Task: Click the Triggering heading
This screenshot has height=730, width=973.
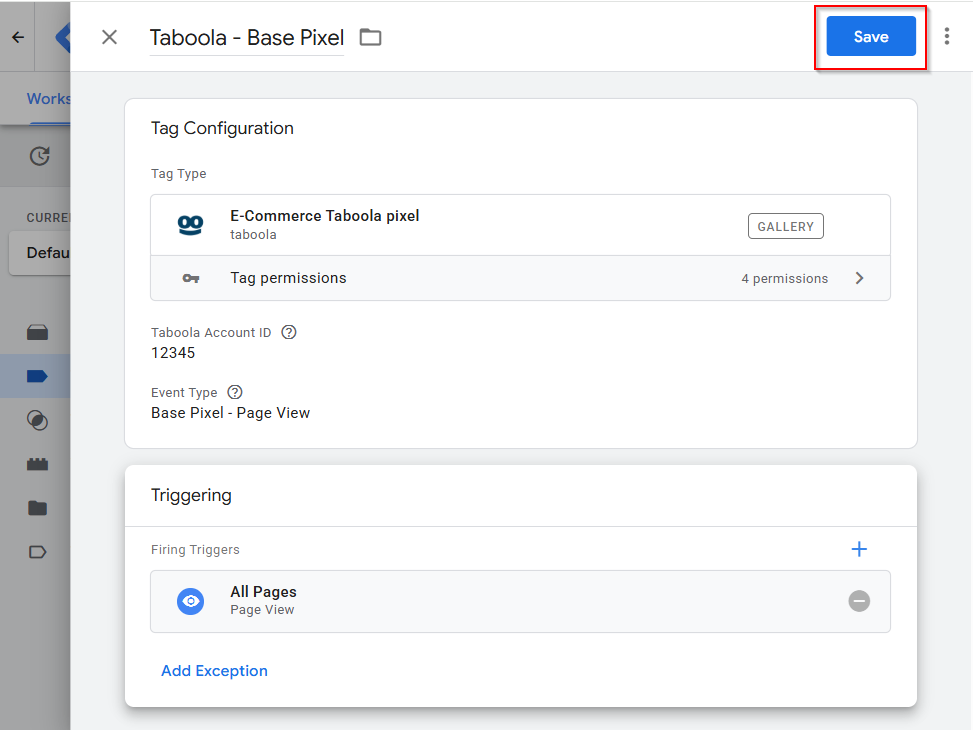Action: coord(191,495)
